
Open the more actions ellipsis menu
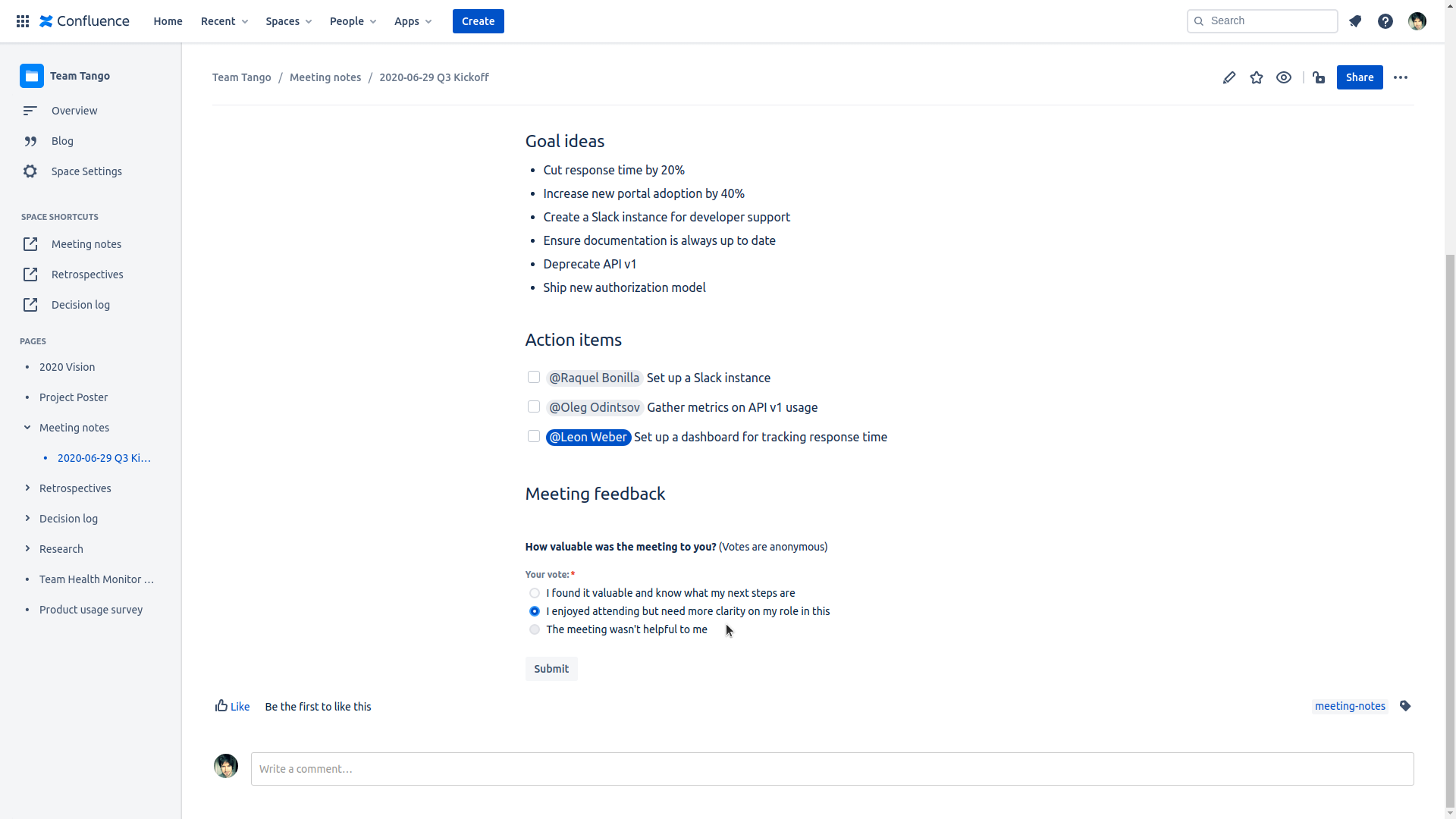(x=1401, y=77)
